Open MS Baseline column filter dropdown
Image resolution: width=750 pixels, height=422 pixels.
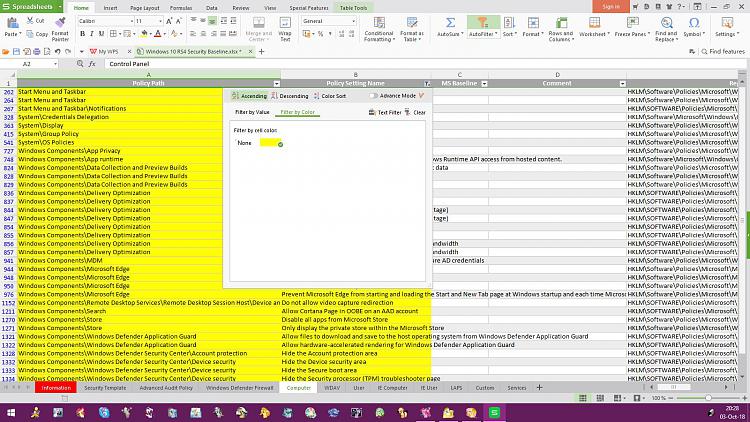click(x=484, y=83)
